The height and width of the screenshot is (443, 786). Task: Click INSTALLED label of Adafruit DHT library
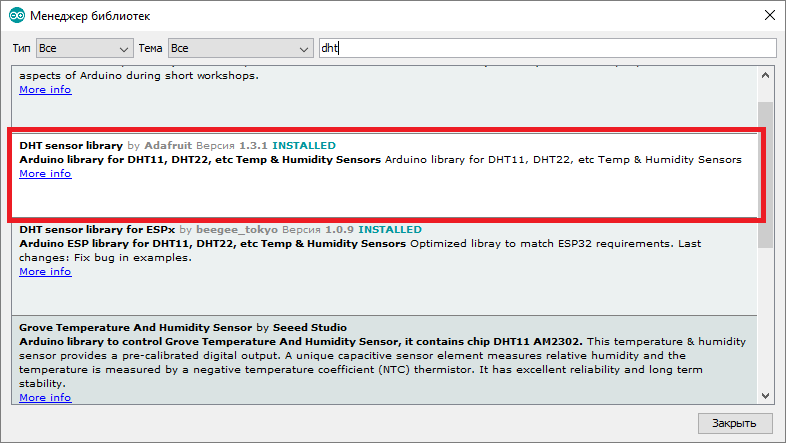(304, 145)
